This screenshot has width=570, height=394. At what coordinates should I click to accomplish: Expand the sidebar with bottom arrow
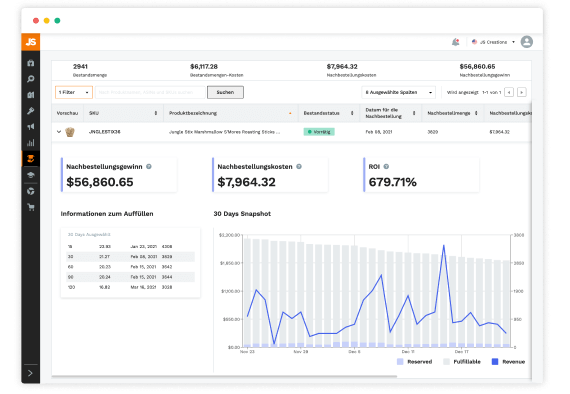coord(31,373)
